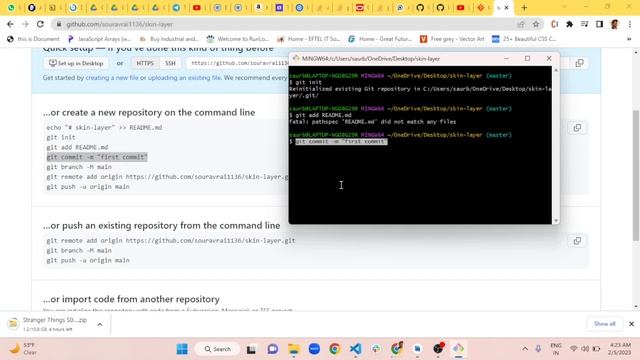The width and height of the screenshot is (640, 360).
Task: Open Chrome extensions puzzle icon
Action: (569, 24)
